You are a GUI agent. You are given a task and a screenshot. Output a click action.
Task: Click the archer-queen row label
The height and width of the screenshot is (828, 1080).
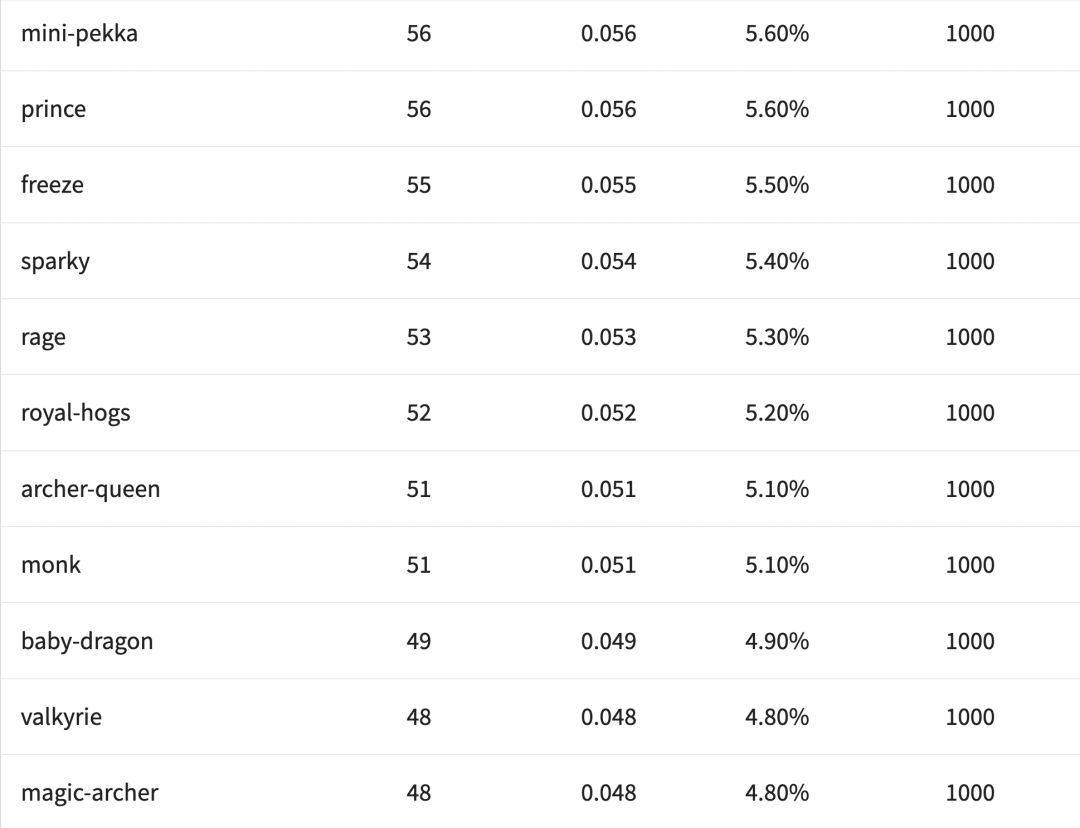tap(90, 489)
